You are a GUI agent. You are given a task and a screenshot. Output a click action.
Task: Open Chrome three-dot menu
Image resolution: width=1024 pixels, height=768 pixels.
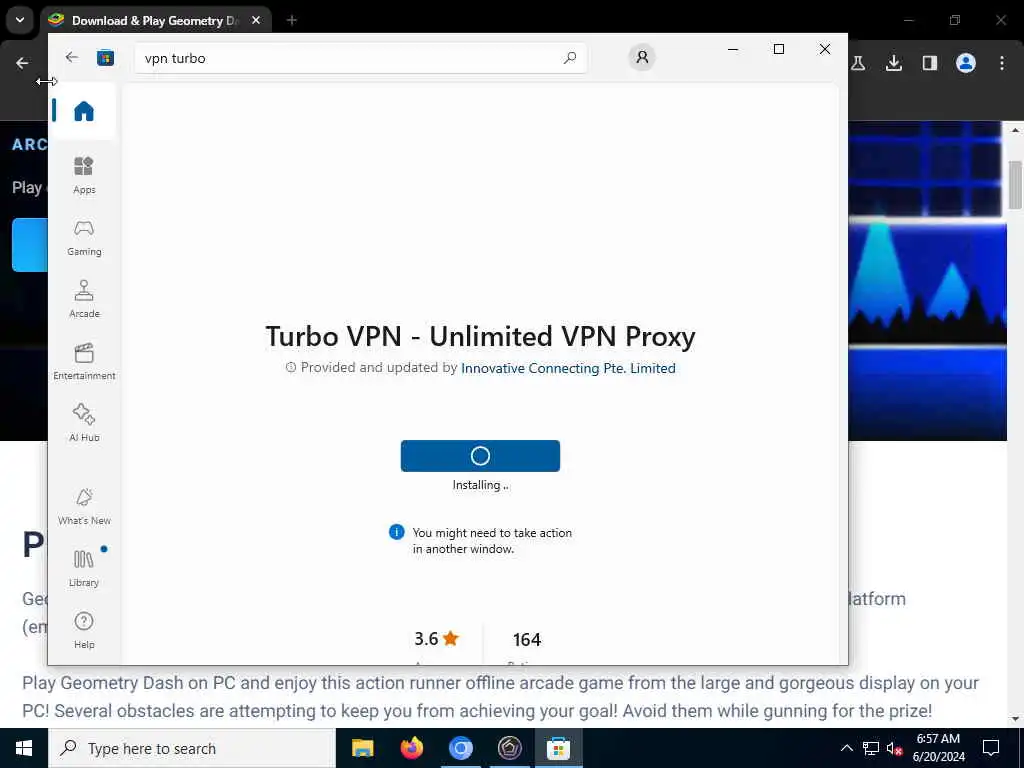(1002, 63)
